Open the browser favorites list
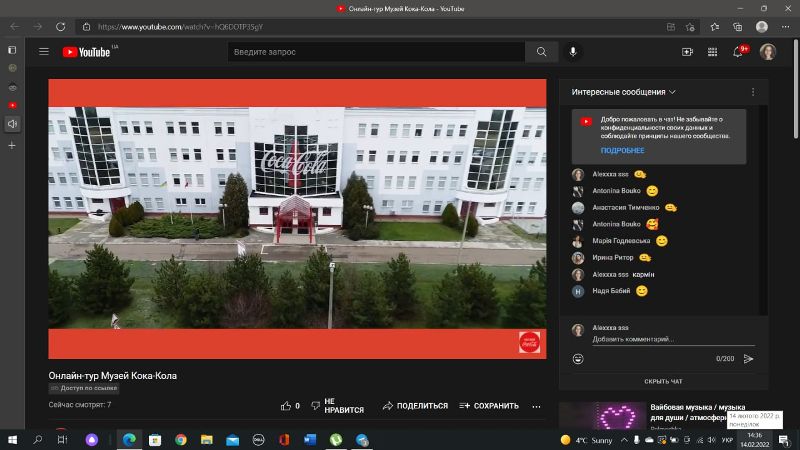This screenshot has height=450, width=800. (714, 27)
